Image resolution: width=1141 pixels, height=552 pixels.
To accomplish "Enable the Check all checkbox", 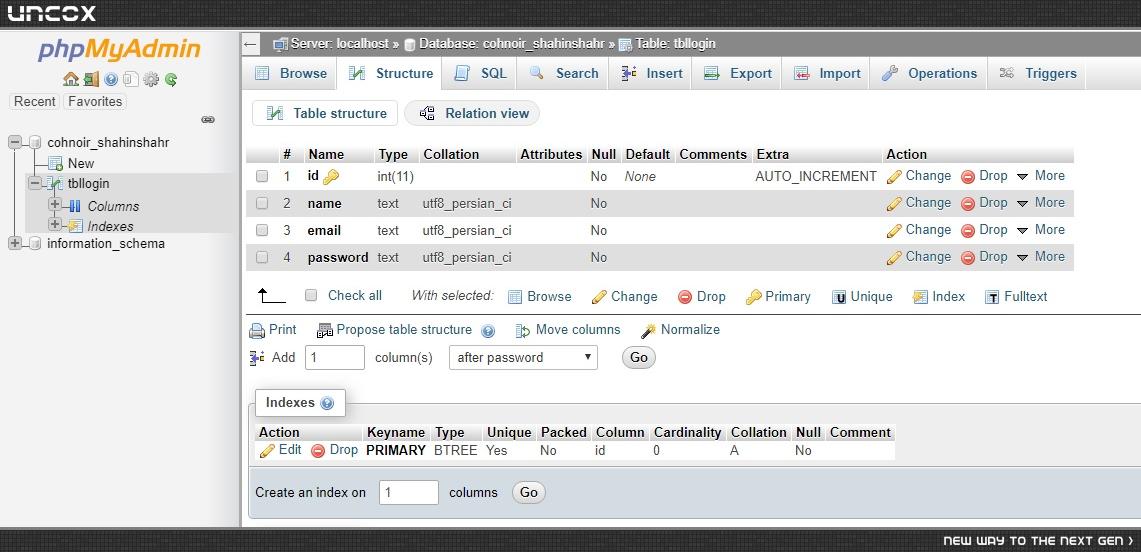I will coord(311,295).
